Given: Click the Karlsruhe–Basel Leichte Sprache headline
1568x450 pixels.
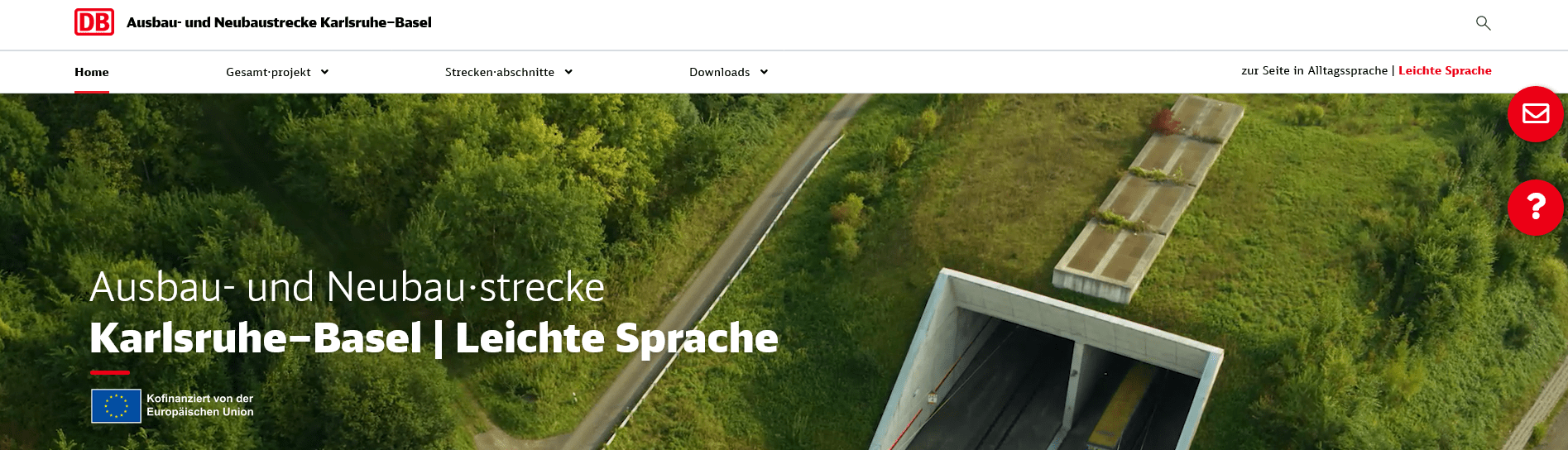Looking at the screenshot, I should [x=434, y=337].
